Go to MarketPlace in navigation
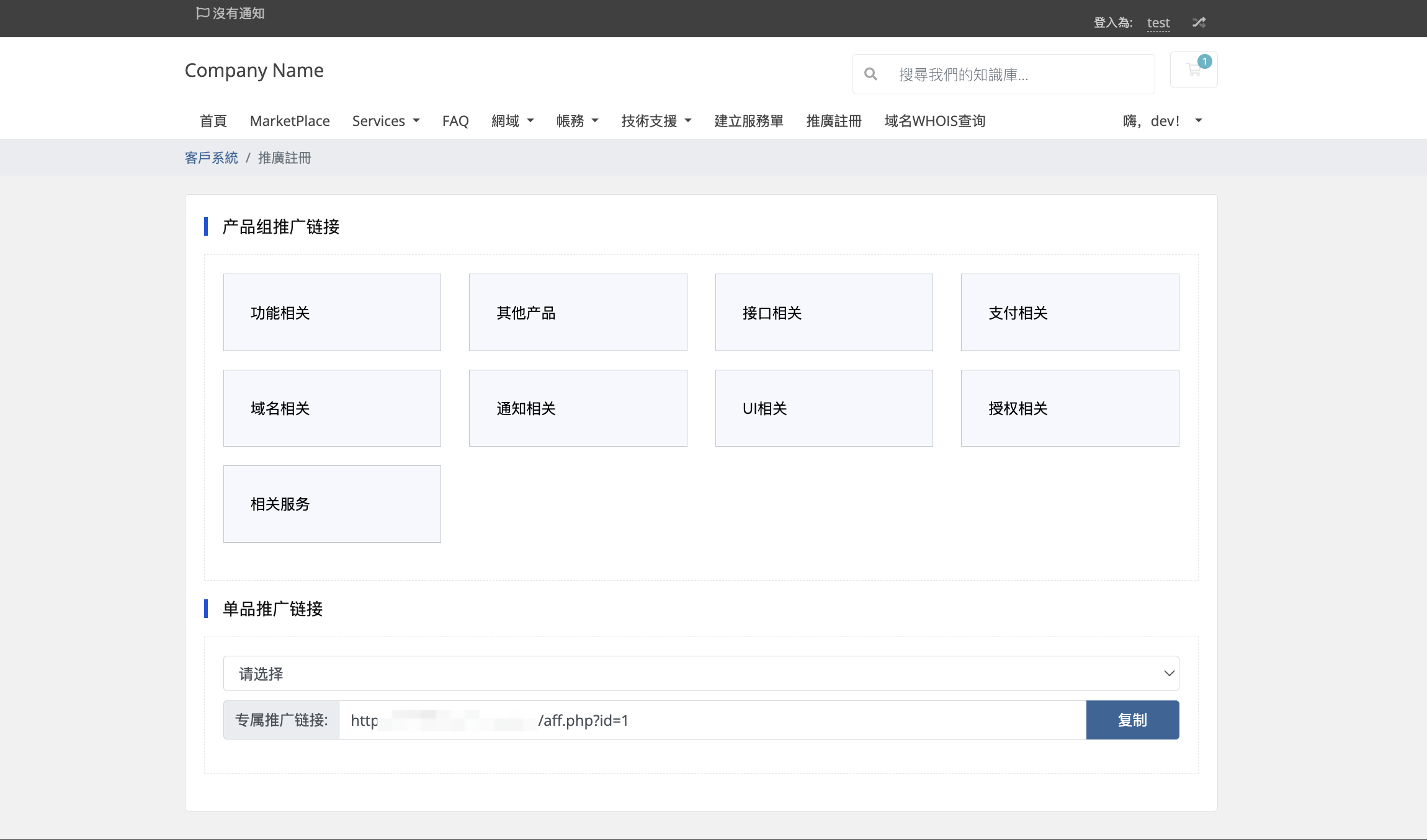 [290, 121]
